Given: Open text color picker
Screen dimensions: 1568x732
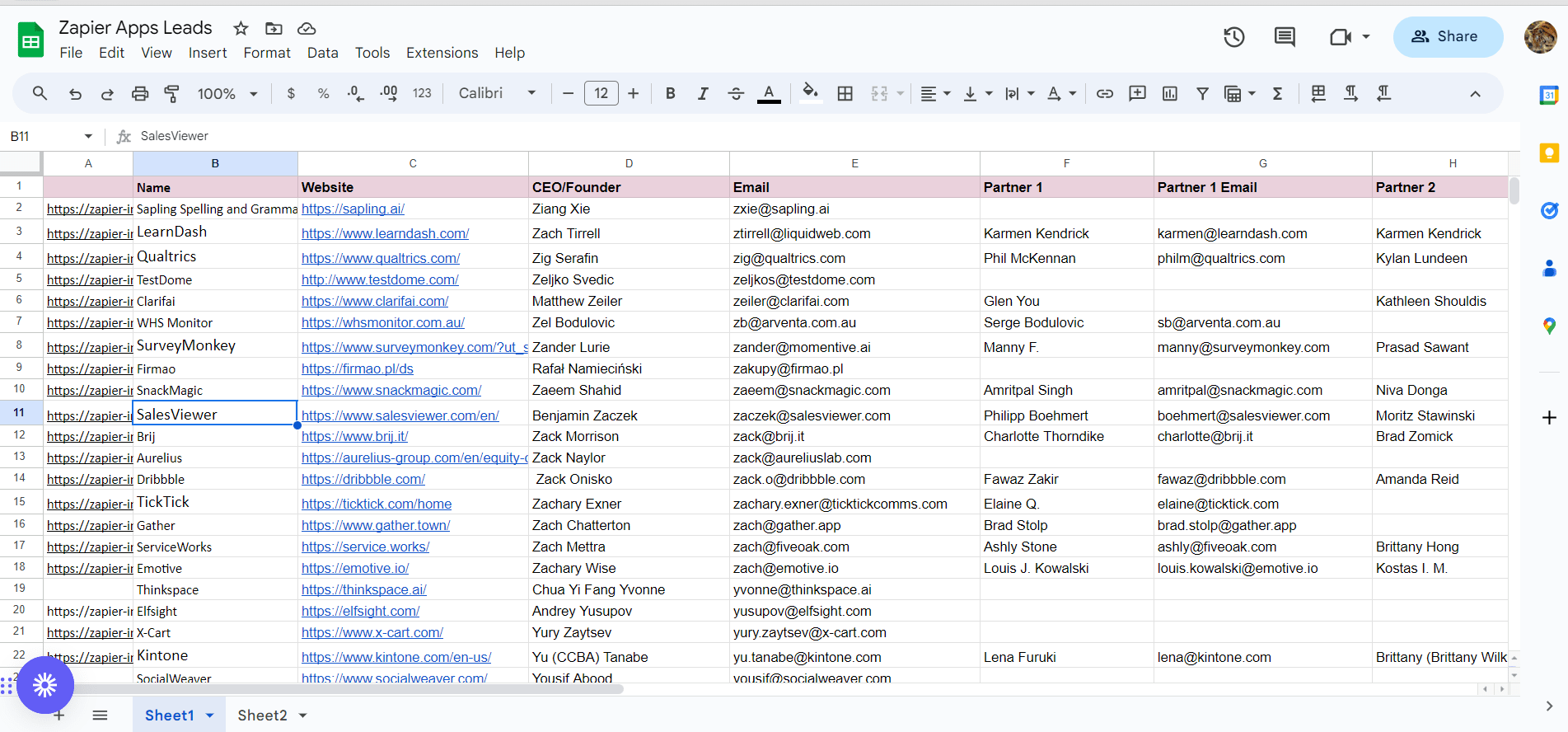Looking at the screenshot, I should tap(769, 93).
